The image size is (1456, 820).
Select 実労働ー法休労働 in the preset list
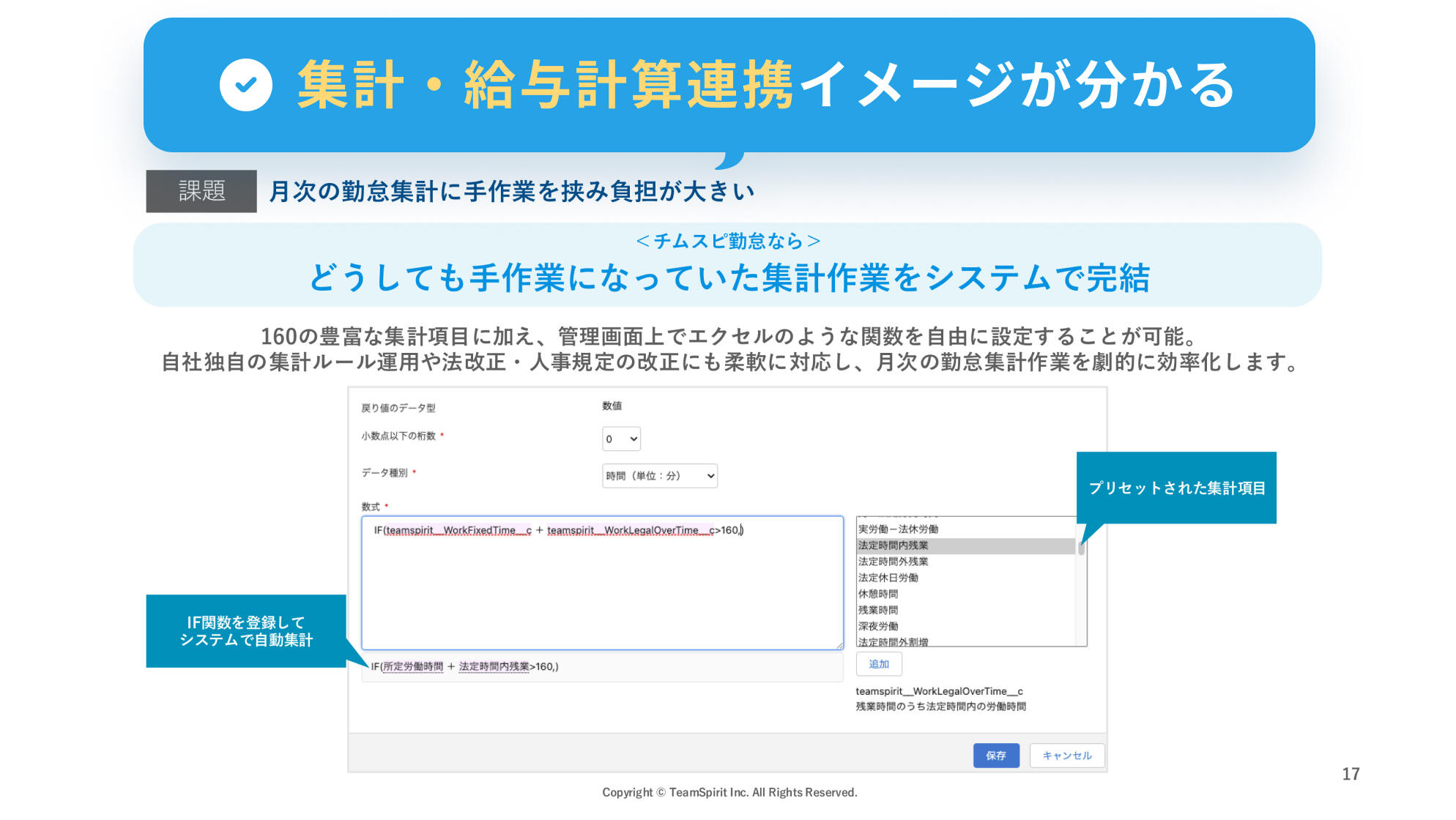tap(898, 529)
